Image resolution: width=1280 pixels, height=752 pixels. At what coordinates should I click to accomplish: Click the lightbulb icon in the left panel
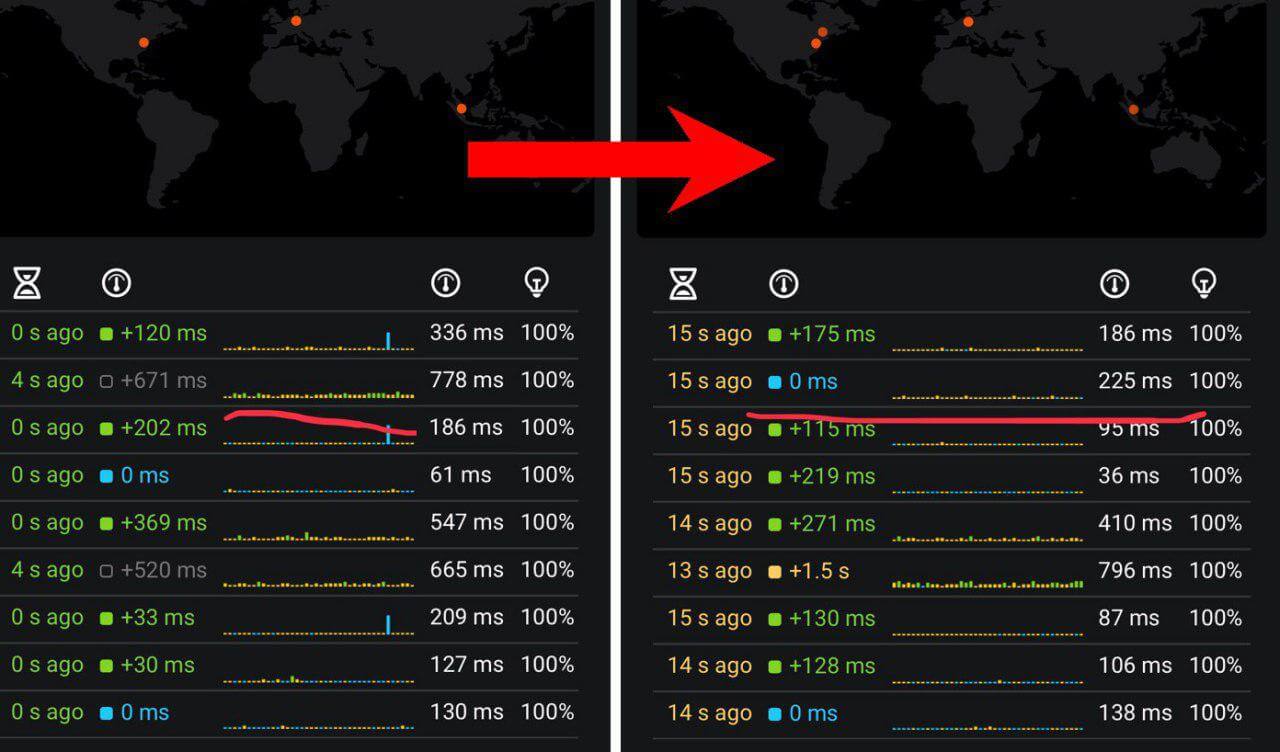(537, 284)
